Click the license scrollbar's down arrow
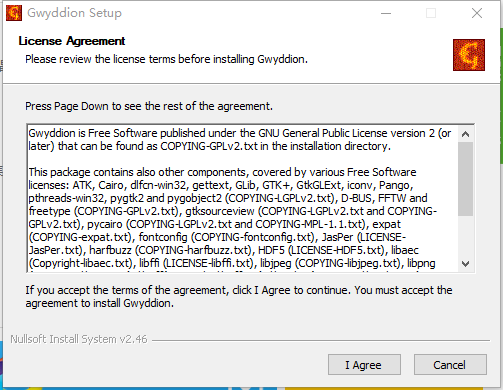Image resolution: width=503 pixels, height=390 pixels. pyautogui.click(x=466, y=264)
